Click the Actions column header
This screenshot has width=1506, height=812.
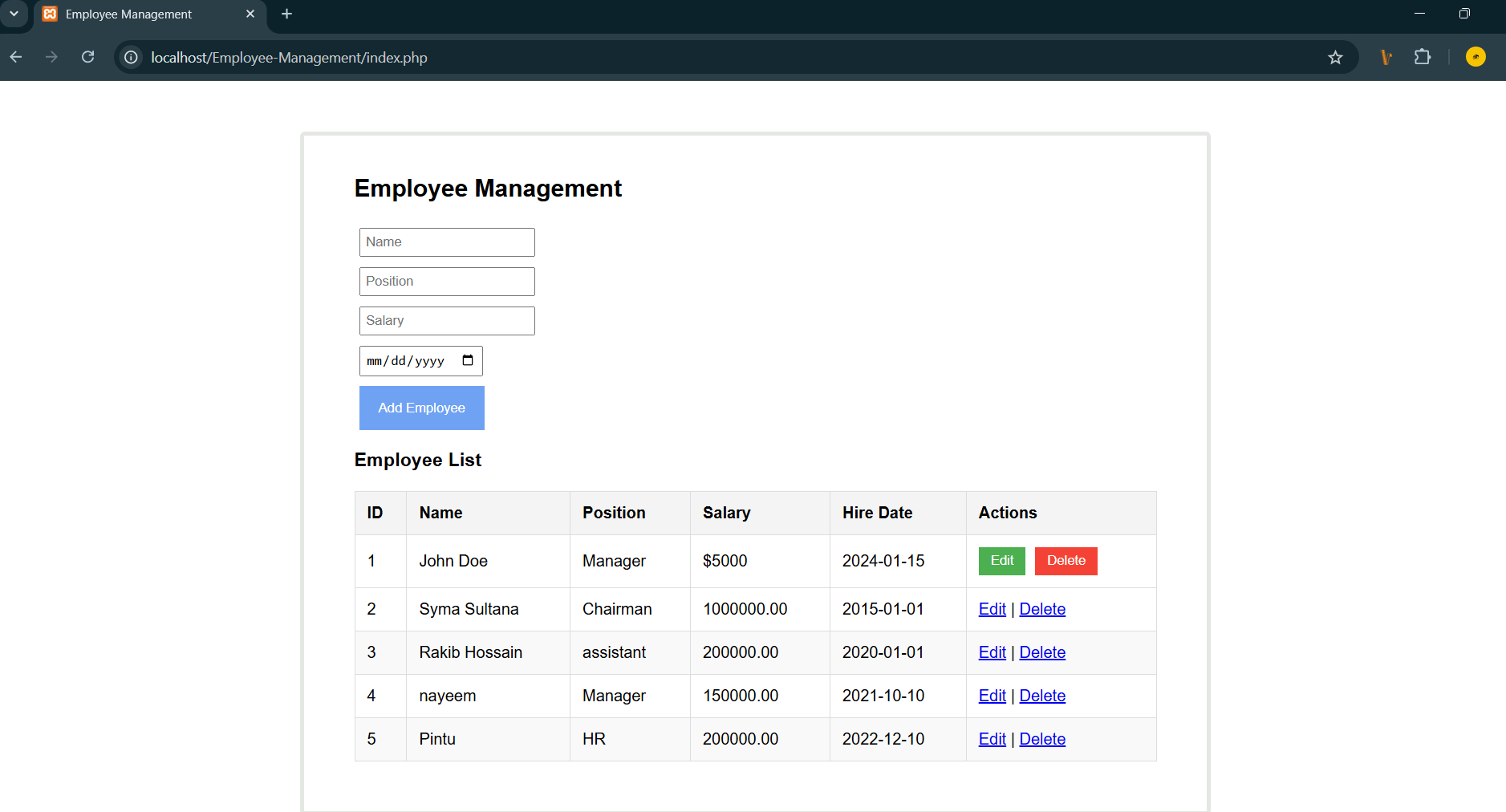click(1061, 513)
